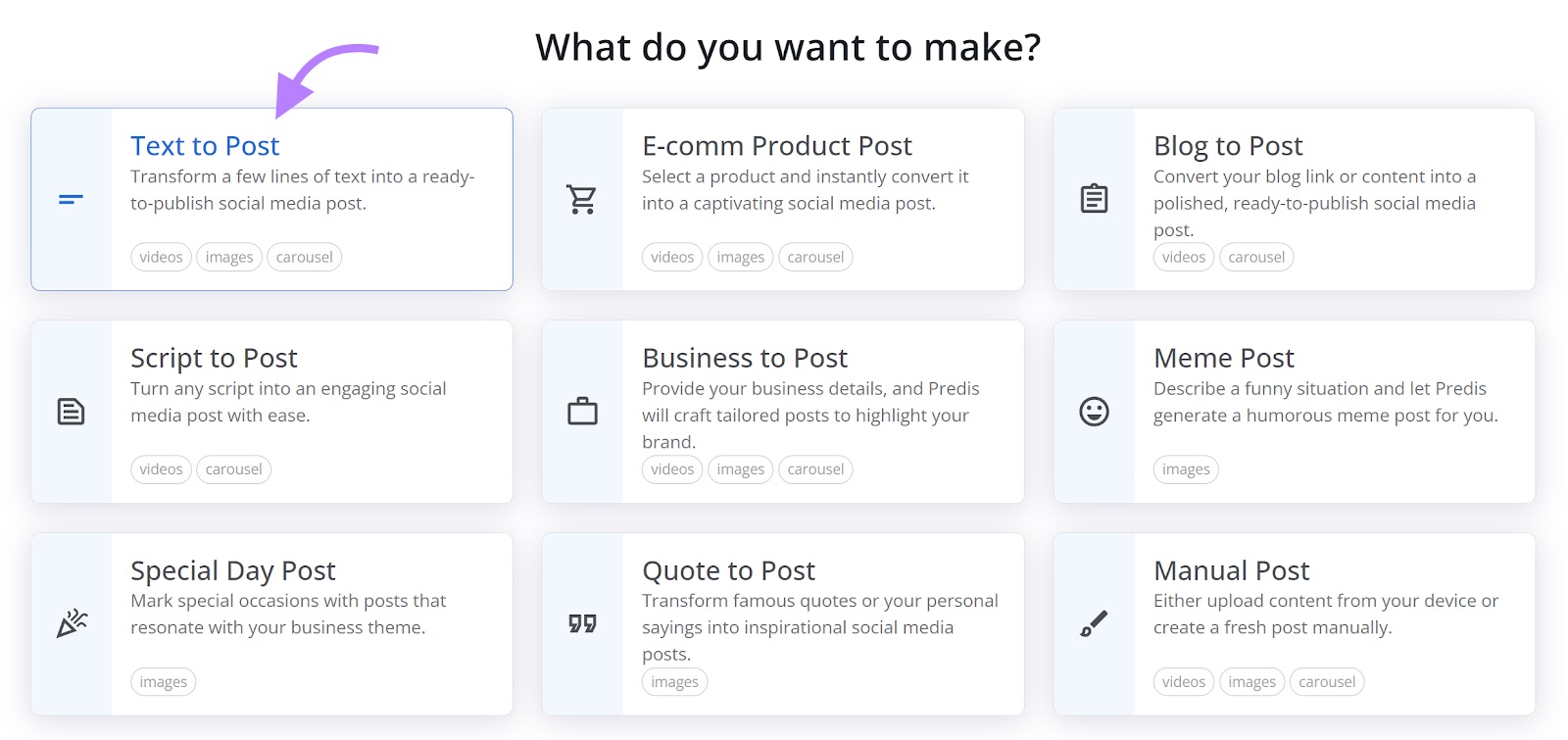
Task: Select the carousel tag under E-comm Product Post
Action: point(815,257)
